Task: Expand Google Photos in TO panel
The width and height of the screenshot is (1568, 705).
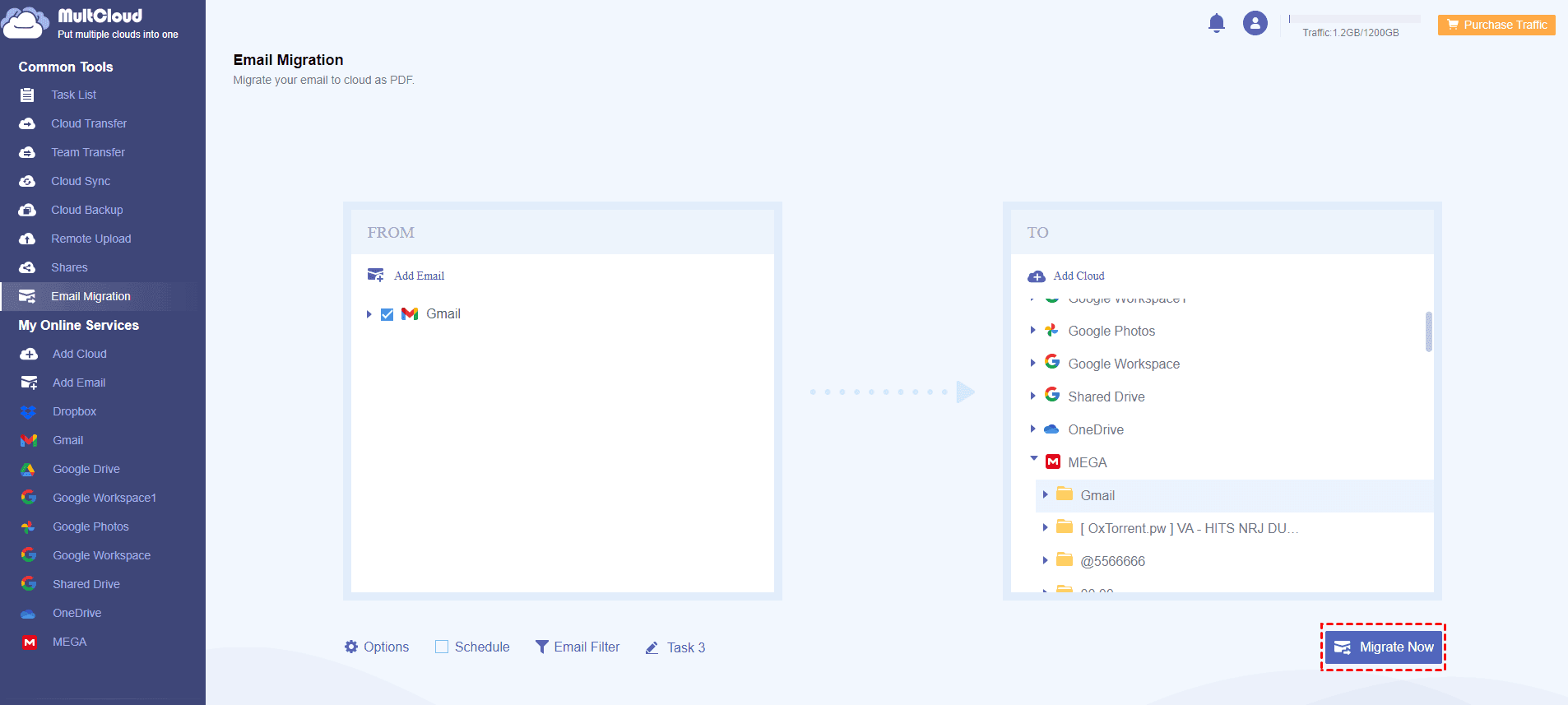Action: click(x=1033, y=330)
